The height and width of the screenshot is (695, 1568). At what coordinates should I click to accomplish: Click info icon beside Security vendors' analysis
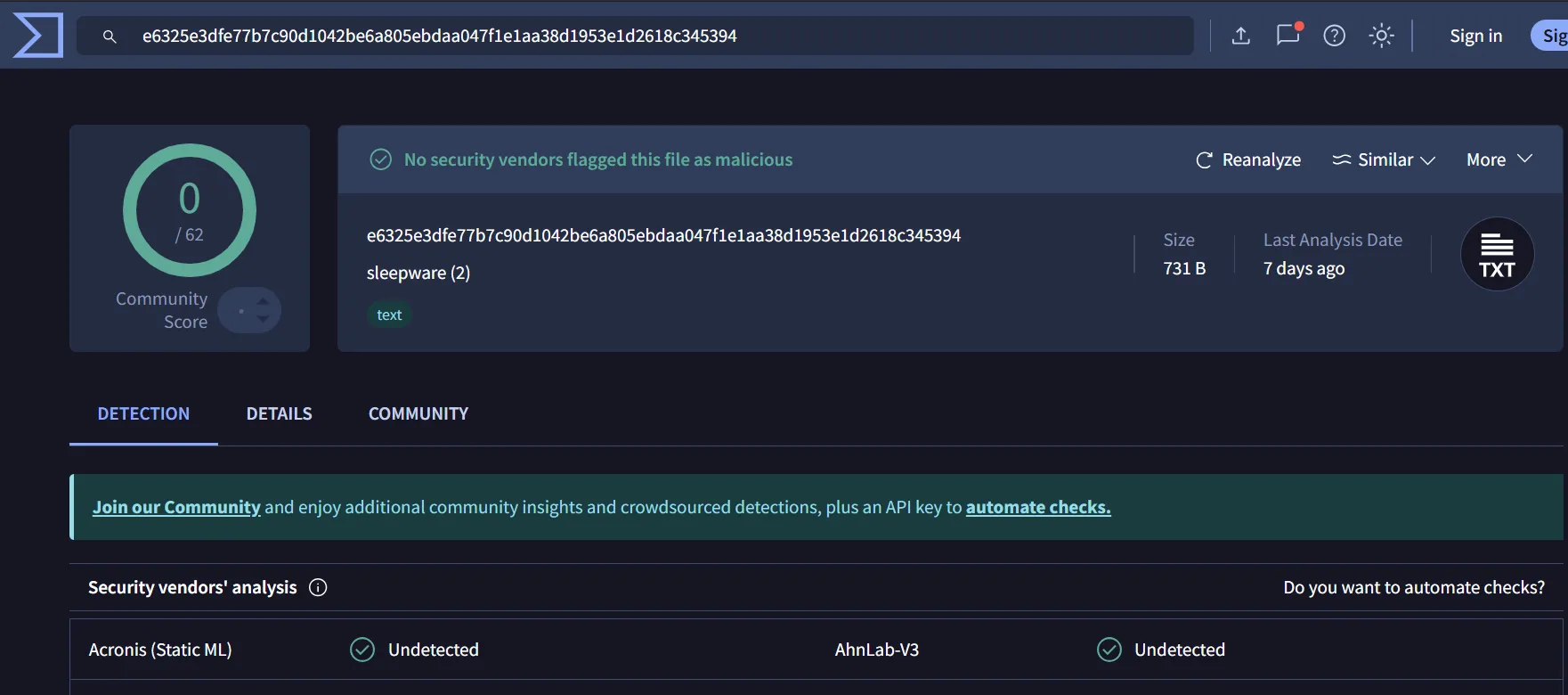(x=318, y=587)
